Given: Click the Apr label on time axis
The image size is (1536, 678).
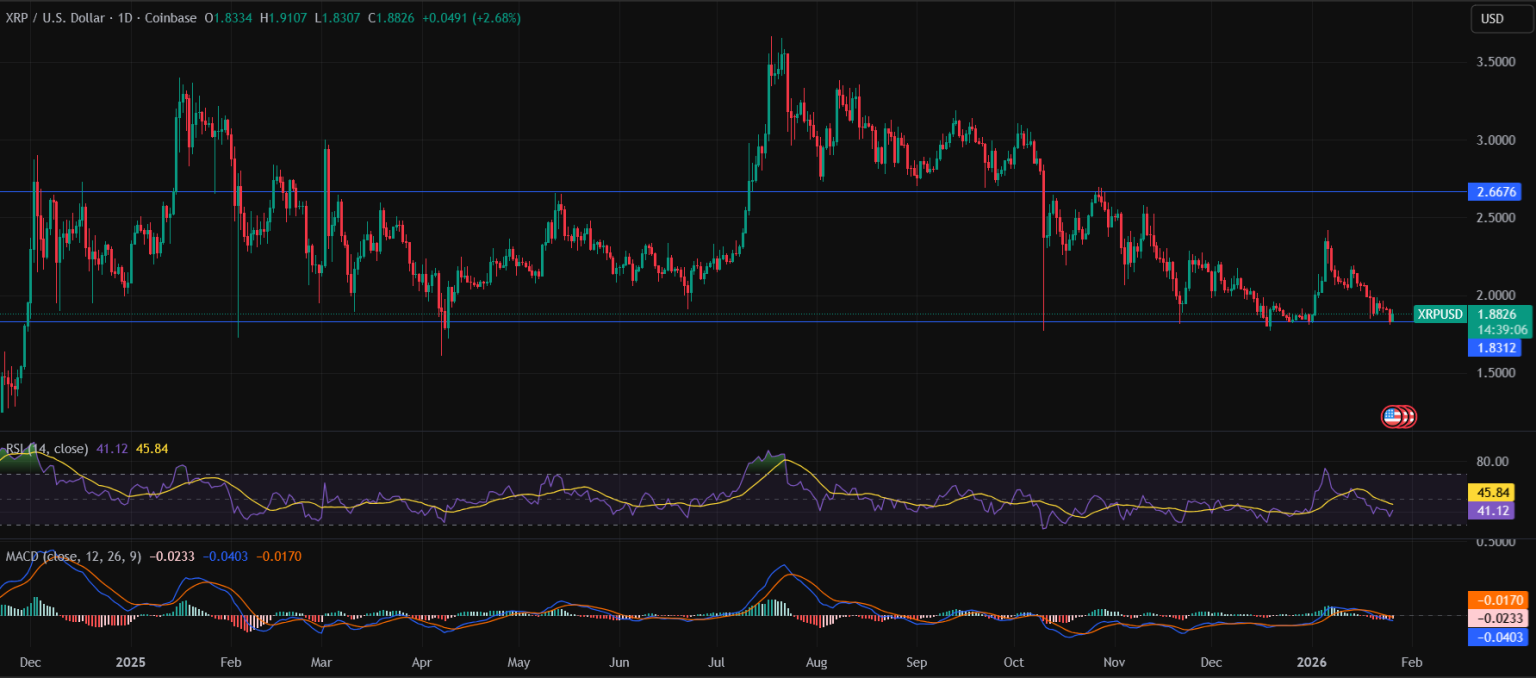Looking at the screenshot, I should 422,662.
